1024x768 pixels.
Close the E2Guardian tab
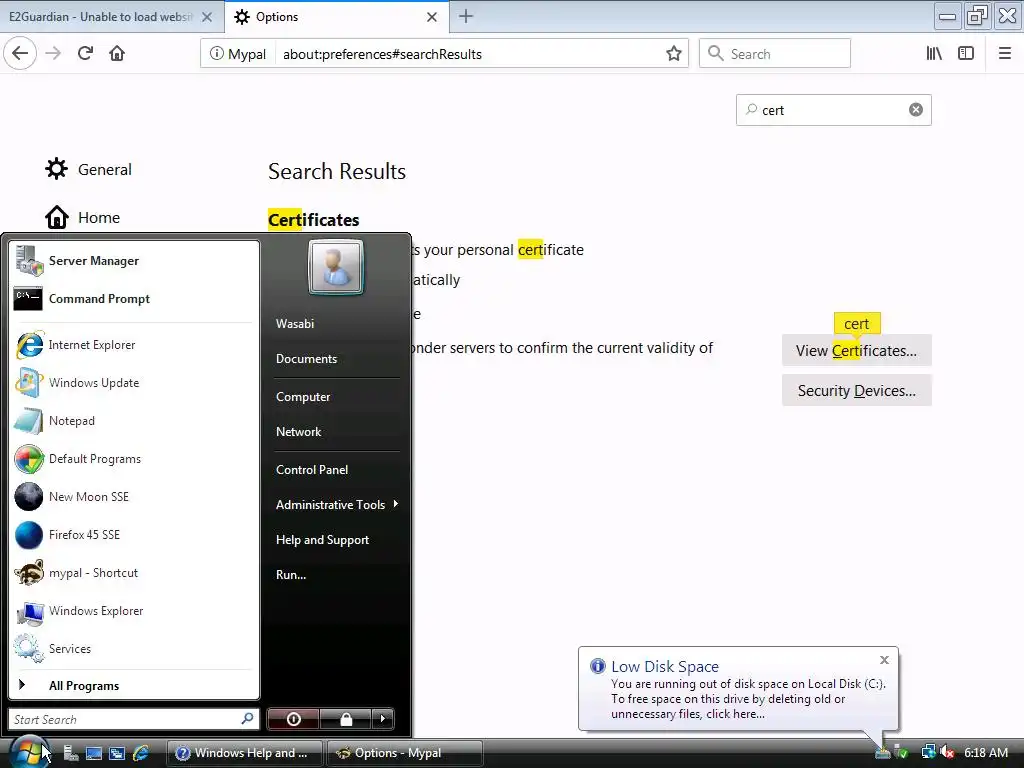[x=207, y=17]
